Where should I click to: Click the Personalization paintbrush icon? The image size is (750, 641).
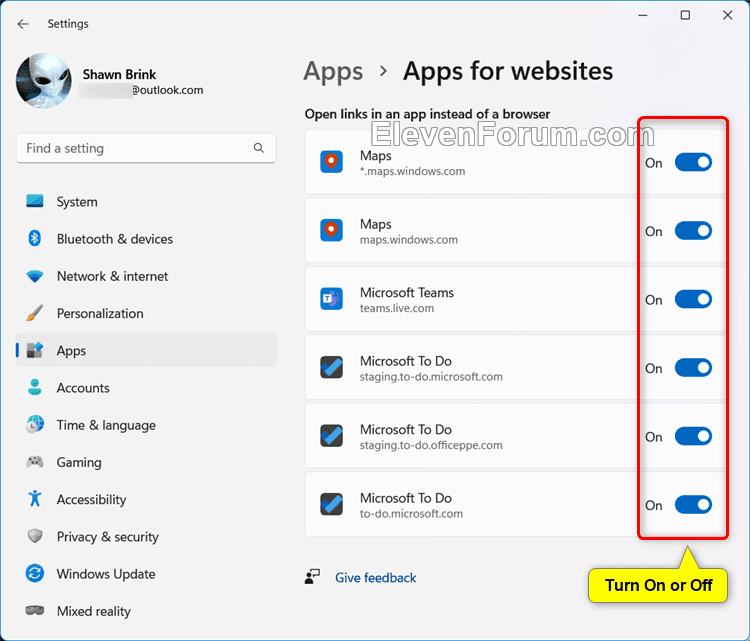(x=34, y=313)
